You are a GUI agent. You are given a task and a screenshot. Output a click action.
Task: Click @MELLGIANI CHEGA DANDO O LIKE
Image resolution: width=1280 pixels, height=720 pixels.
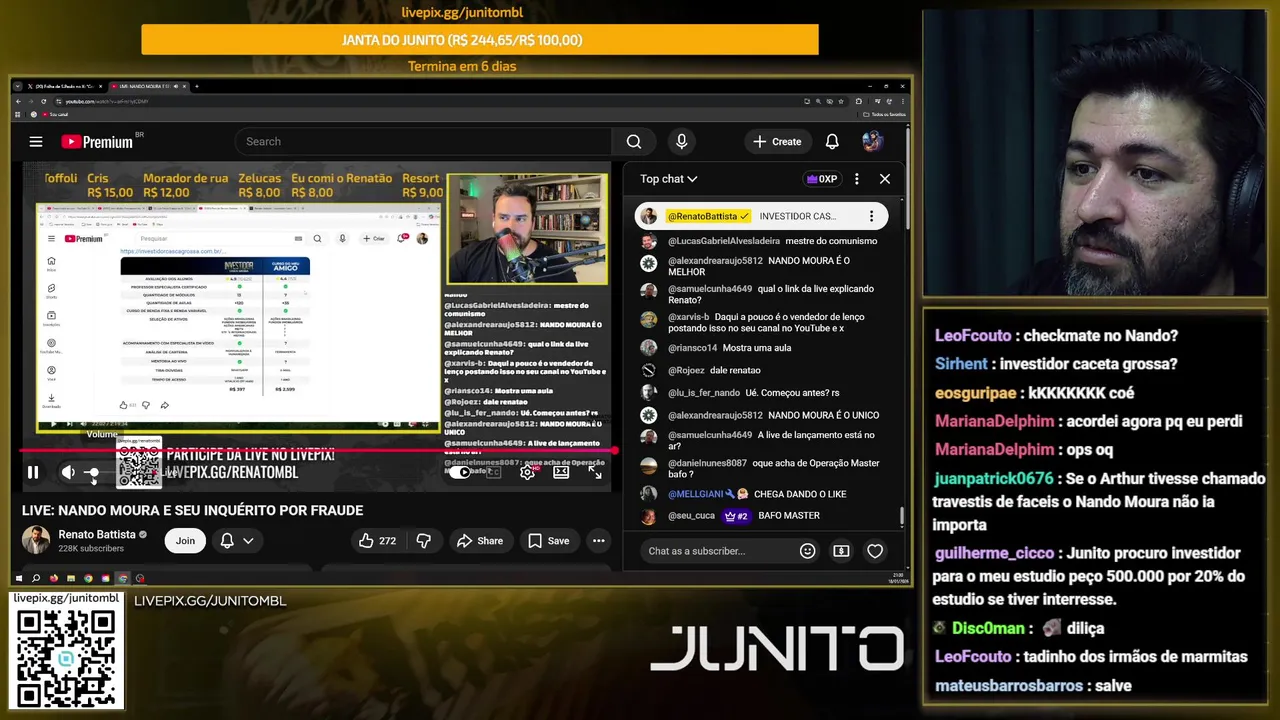pos(759,494)
